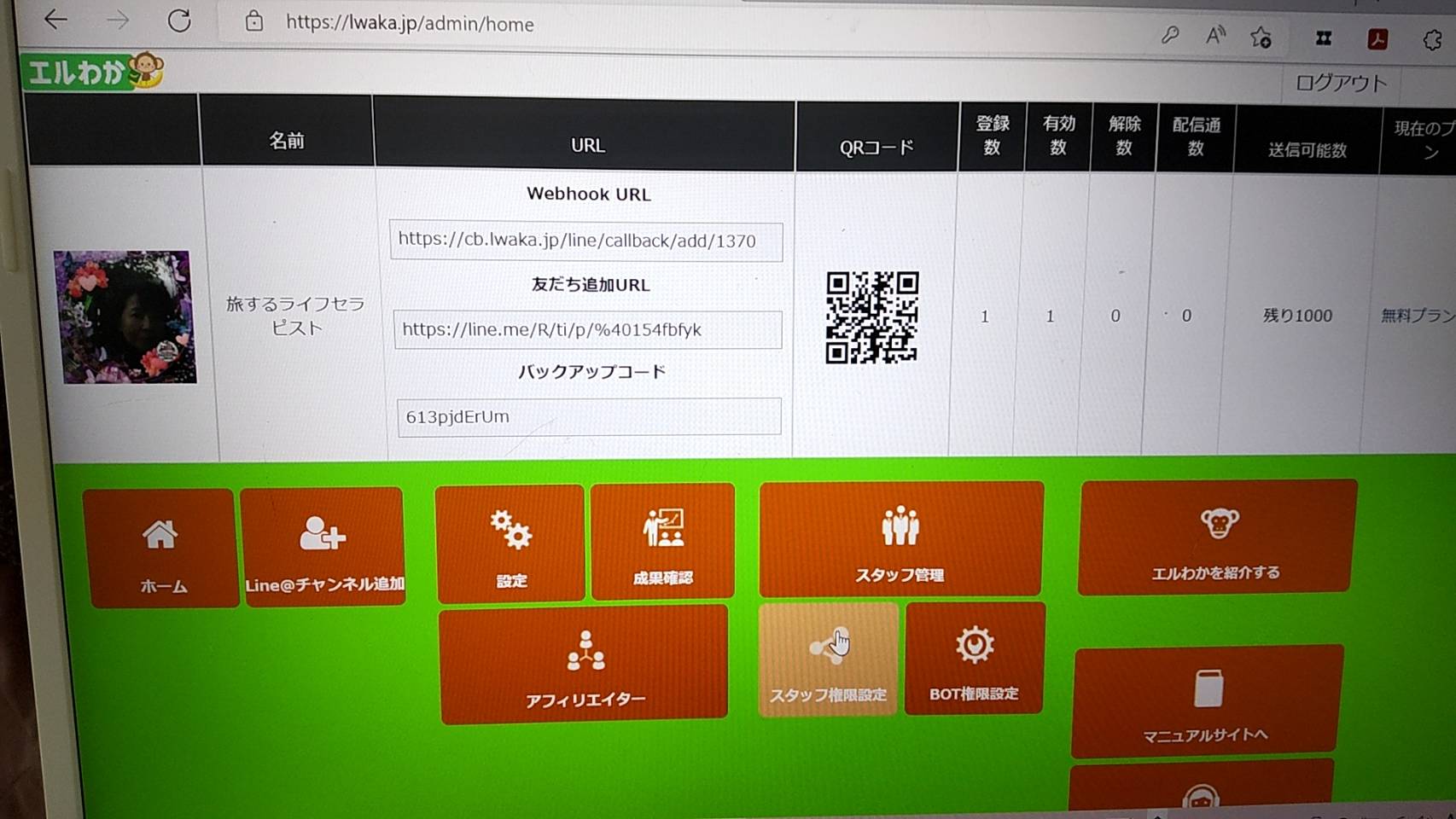Screen dimensions: 1456x819
Task: Select the バックアップコード field
Action: coord(589,417)
